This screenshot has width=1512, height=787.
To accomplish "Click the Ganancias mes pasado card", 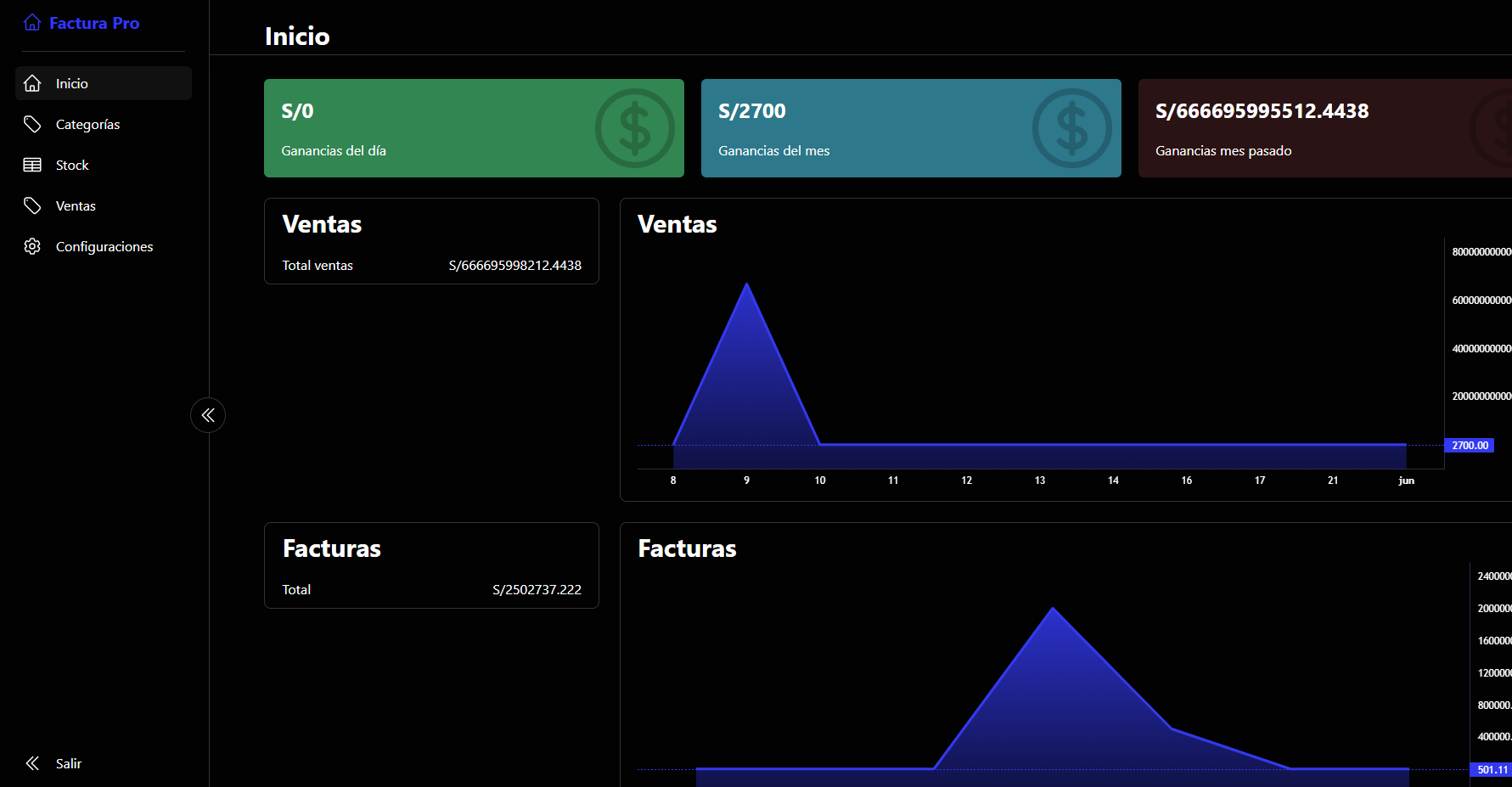I will pos(1324,128).
